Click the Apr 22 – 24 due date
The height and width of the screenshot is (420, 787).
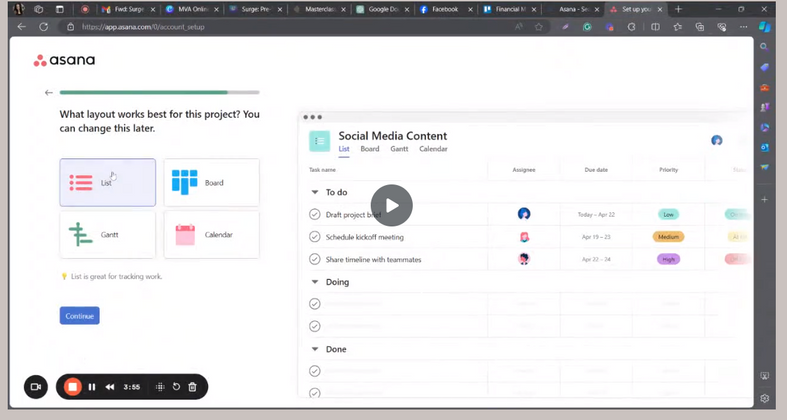point(596,259)
